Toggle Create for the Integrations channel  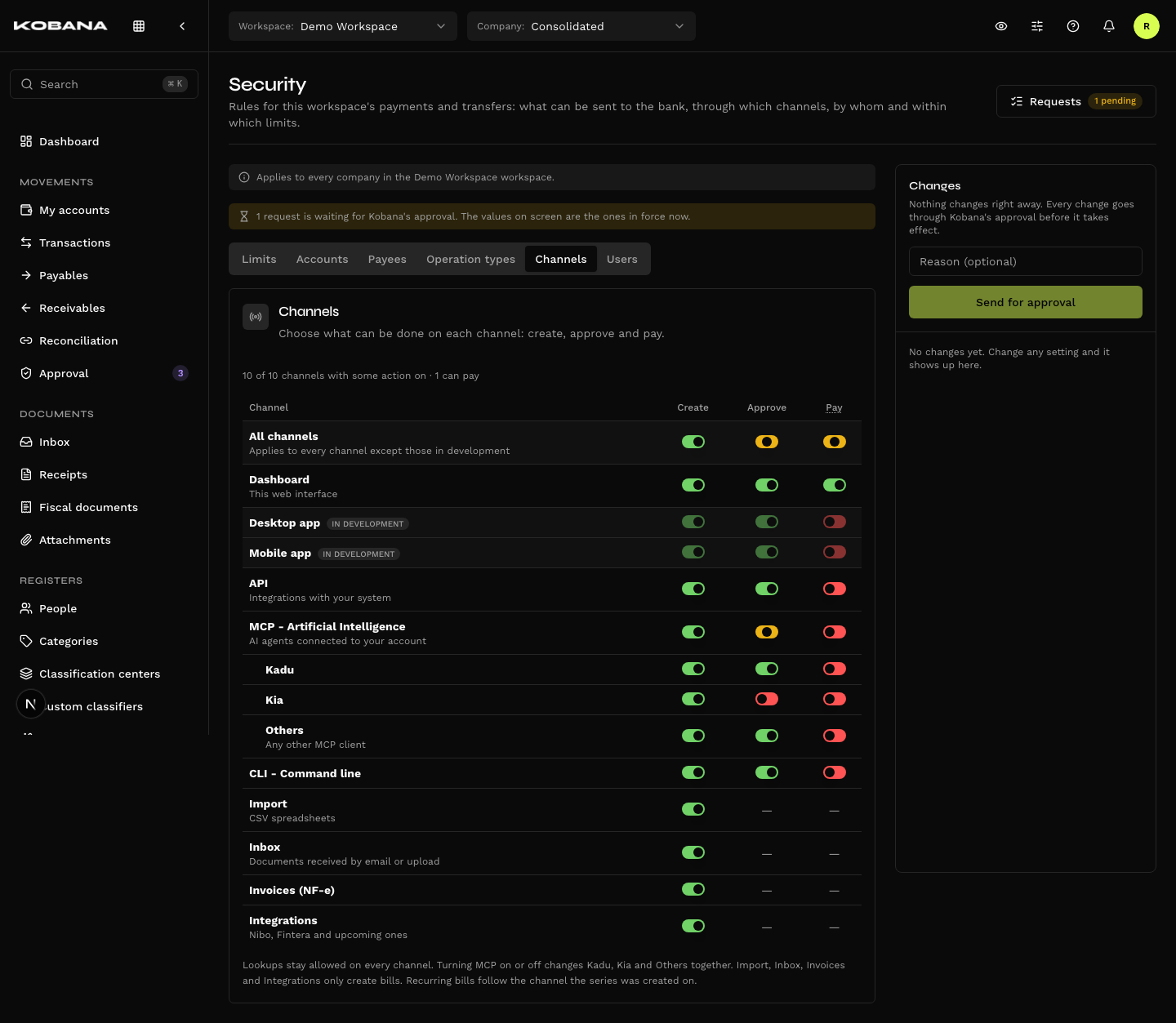pyautogui.click(x=693, y=926)
